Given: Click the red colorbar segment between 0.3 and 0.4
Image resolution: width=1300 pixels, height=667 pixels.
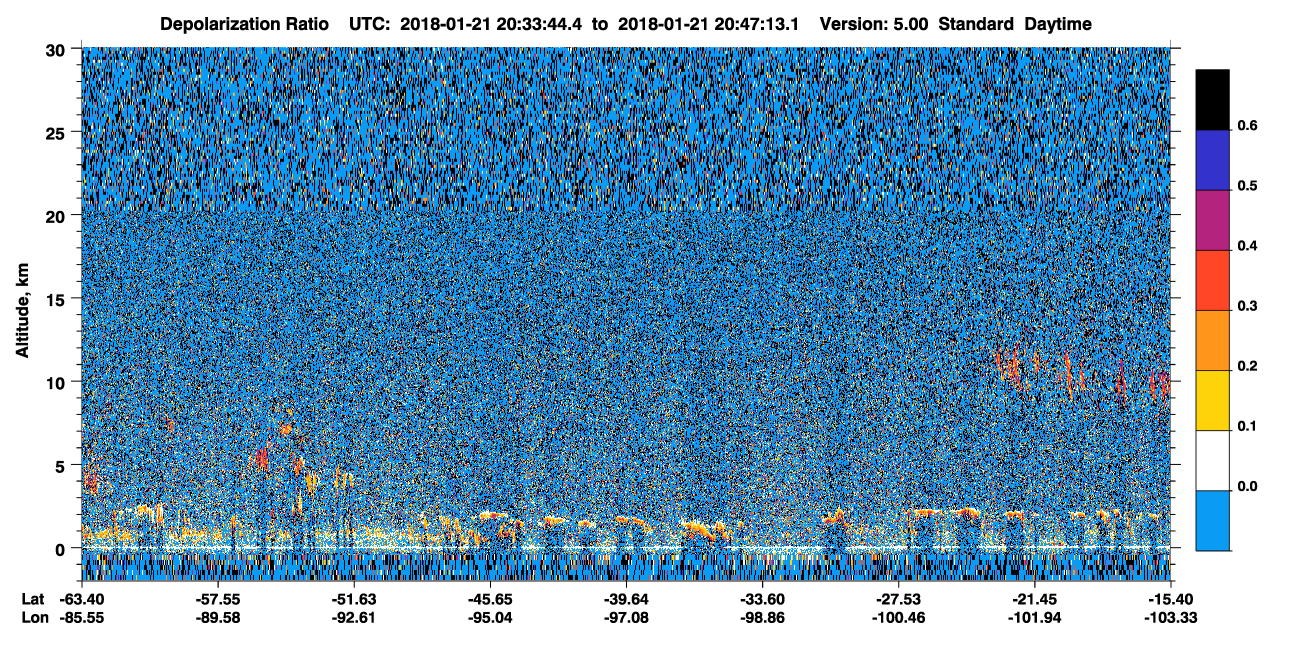Looking at the screenshot, I should [1212, 280].
